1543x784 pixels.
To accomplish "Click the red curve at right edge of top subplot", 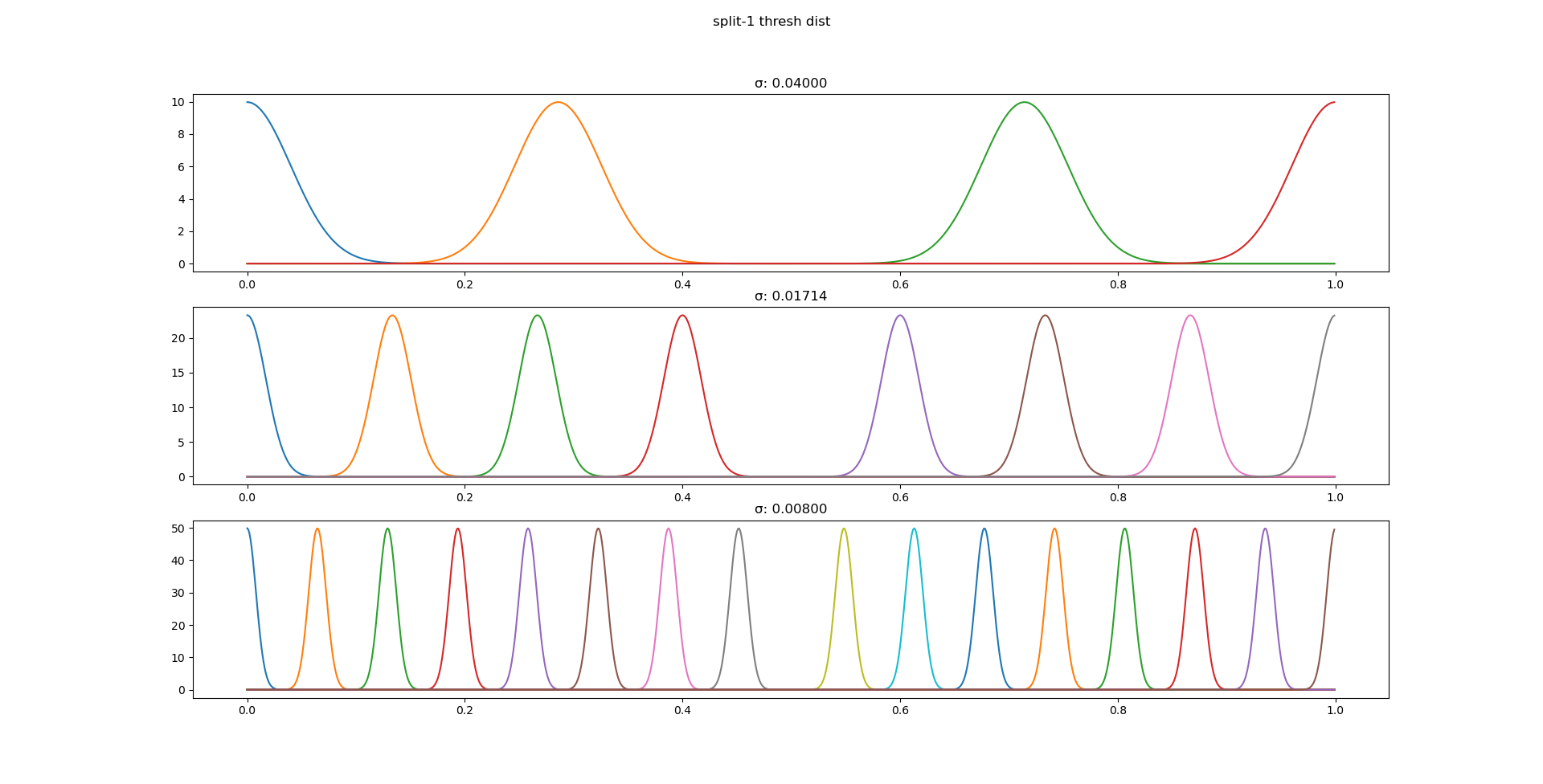I will tap(1334, 103).
